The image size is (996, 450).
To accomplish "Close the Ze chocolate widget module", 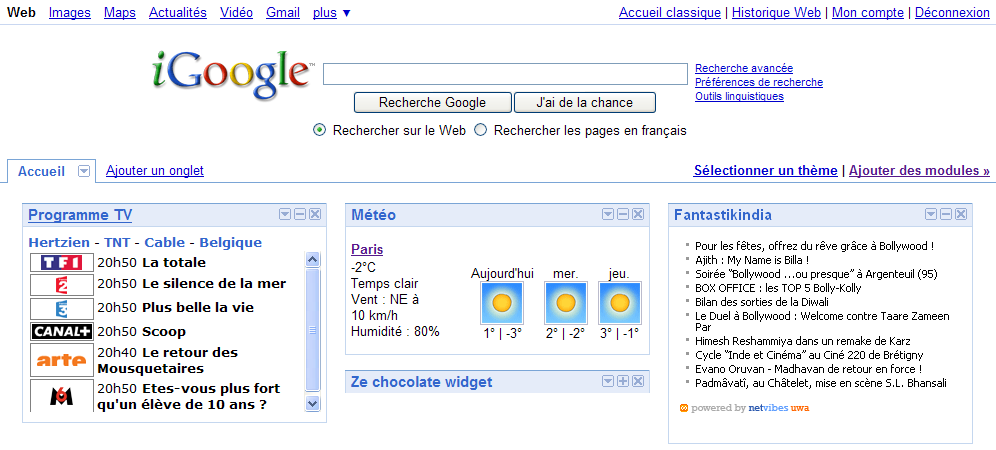I will (x=638, y=381).
